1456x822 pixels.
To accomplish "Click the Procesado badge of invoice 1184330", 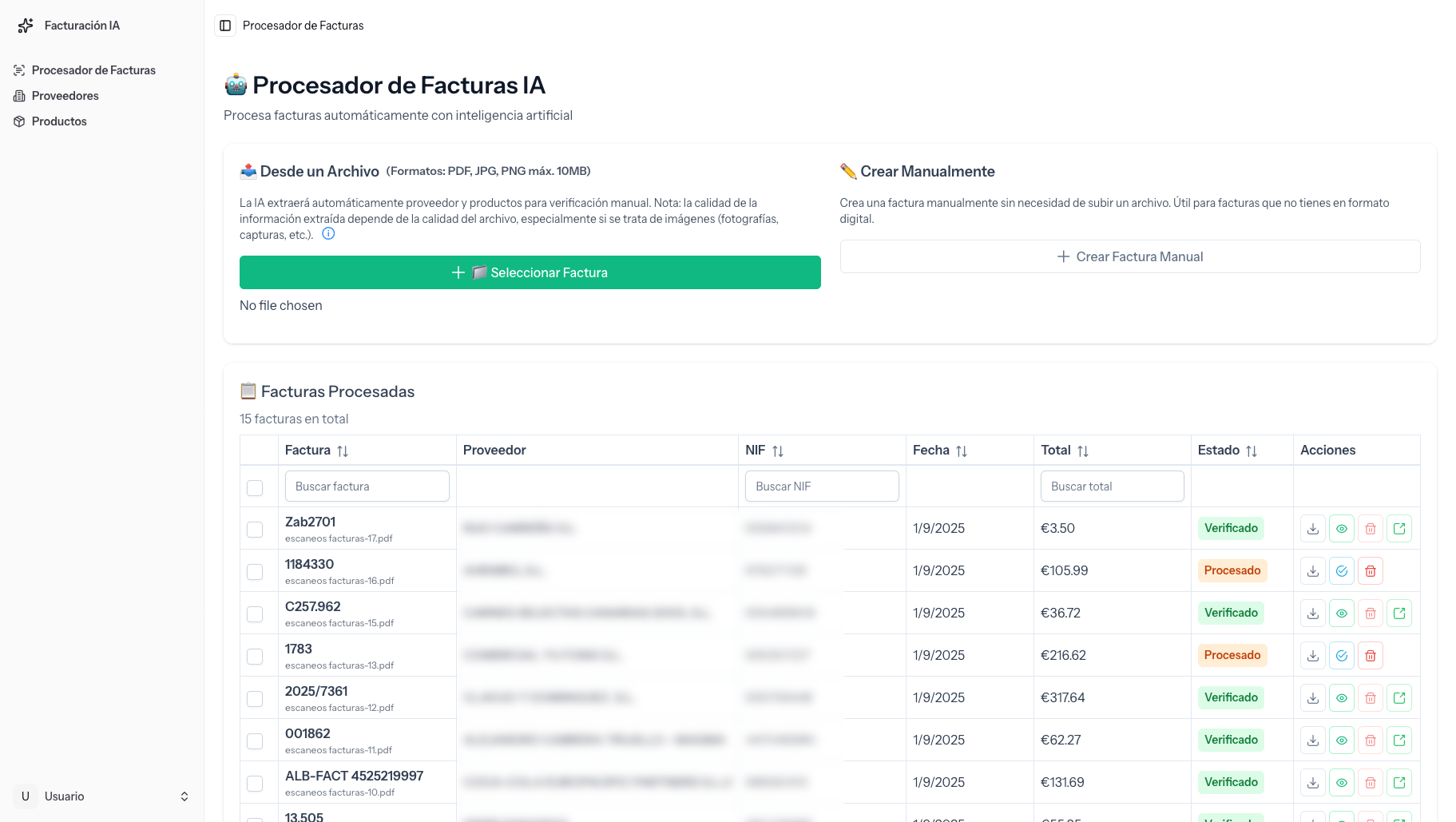I will 1232,570.
